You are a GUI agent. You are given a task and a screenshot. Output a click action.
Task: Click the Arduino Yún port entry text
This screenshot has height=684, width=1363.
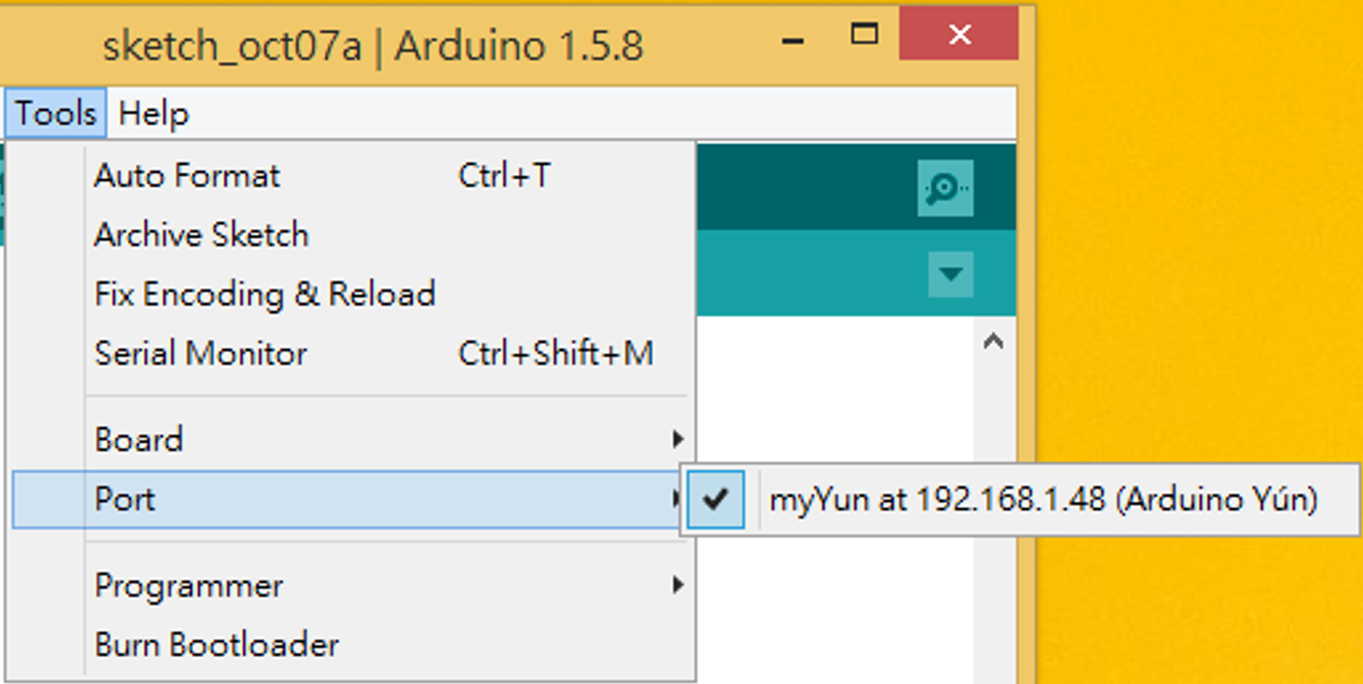click(x=1043, y=498)
